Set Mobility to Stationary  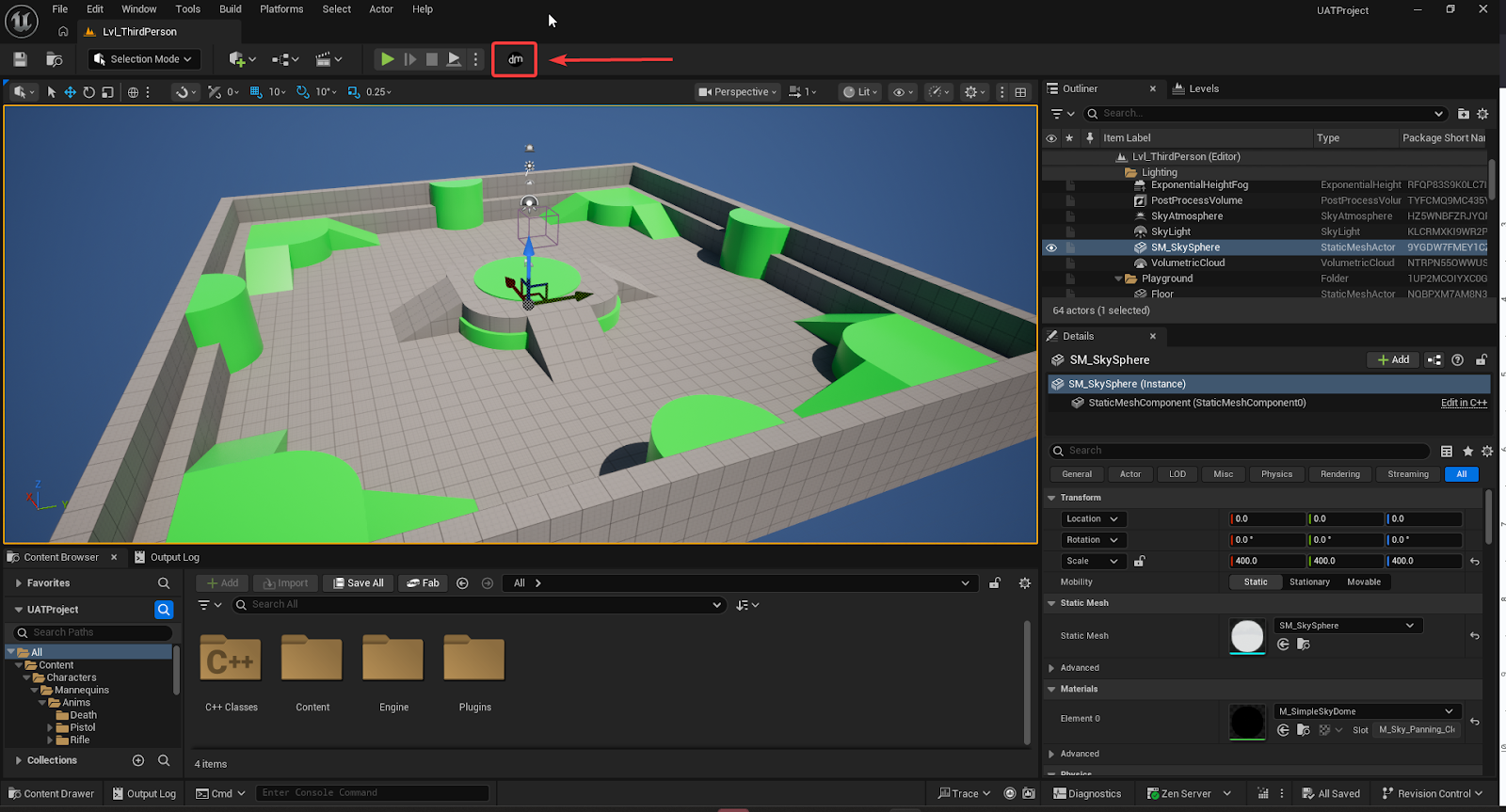1309,582
